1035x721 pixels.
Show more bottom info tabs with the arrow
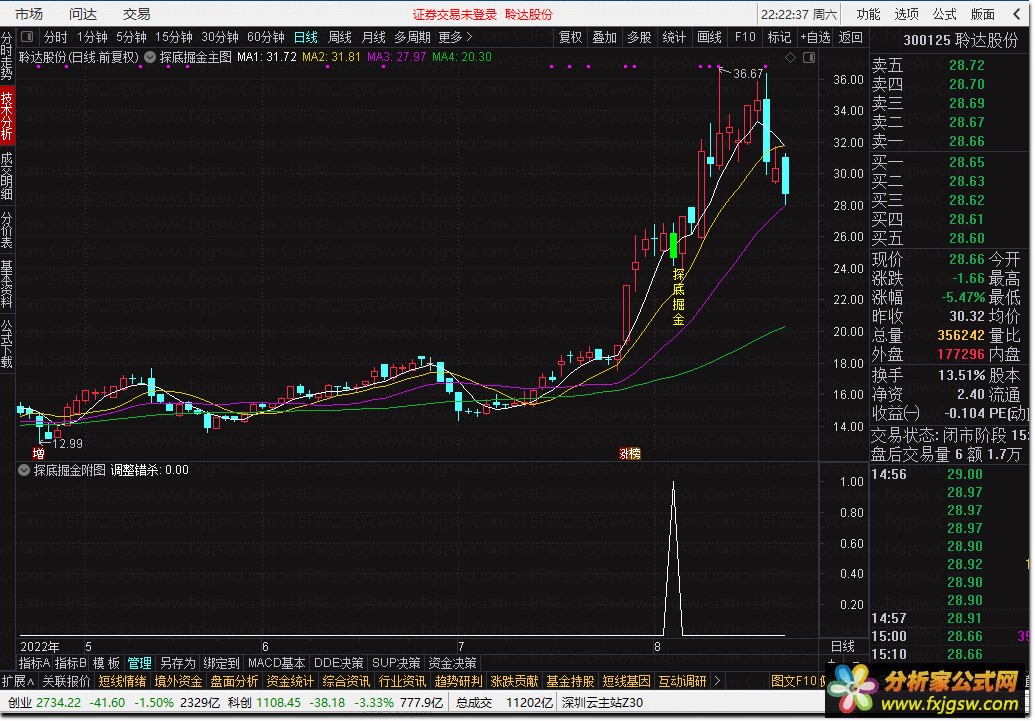point(717,681)
